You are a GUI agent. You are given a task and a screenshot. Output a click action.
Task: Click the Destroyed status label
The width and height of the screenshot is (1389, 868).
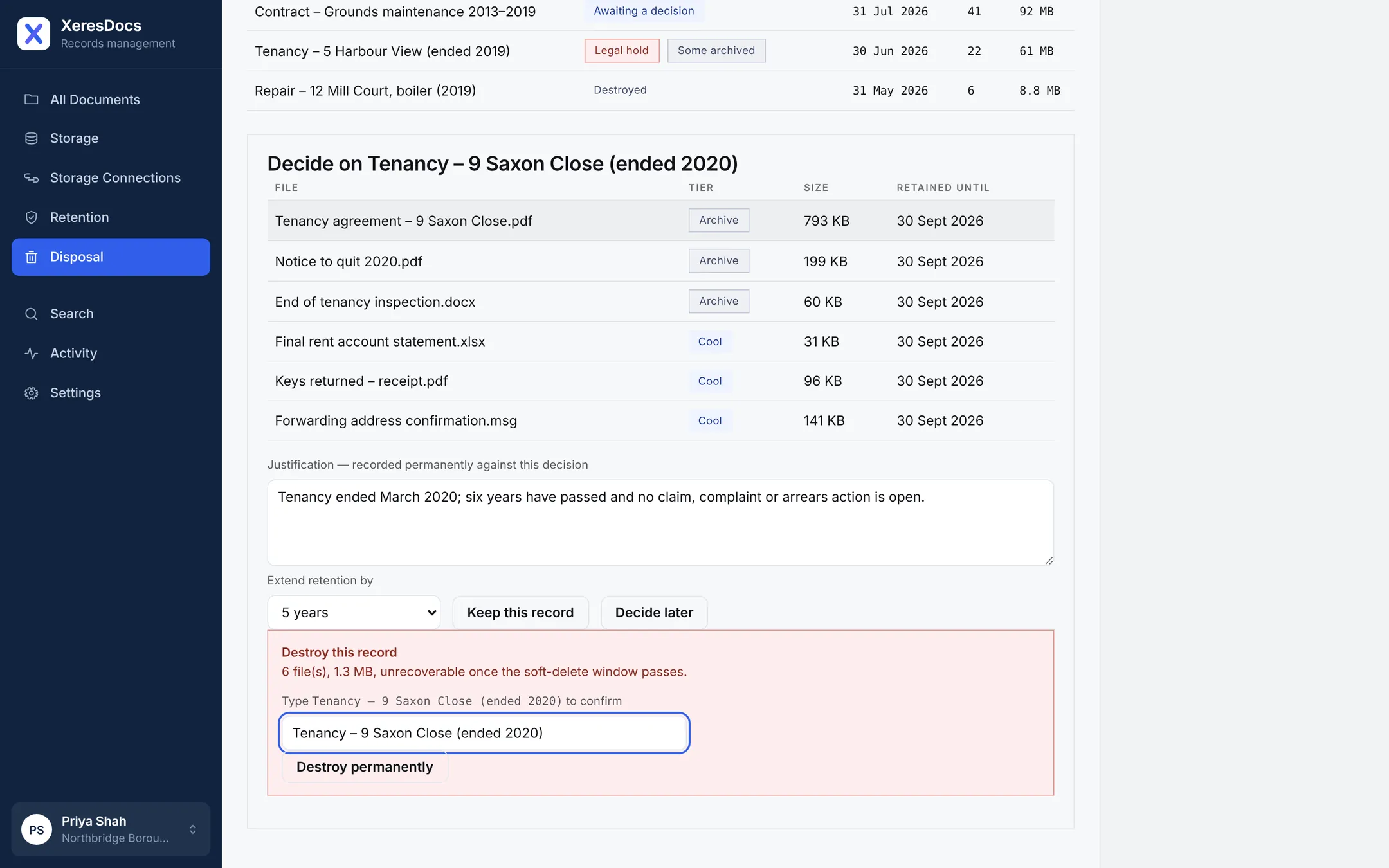click(x=620, y=90)
